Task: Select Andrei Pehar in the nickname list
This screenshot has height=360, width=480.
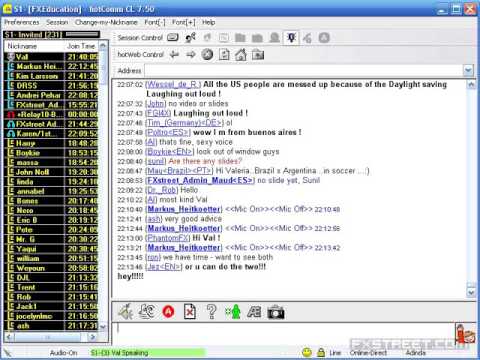Action: click(x=52, y=95)
